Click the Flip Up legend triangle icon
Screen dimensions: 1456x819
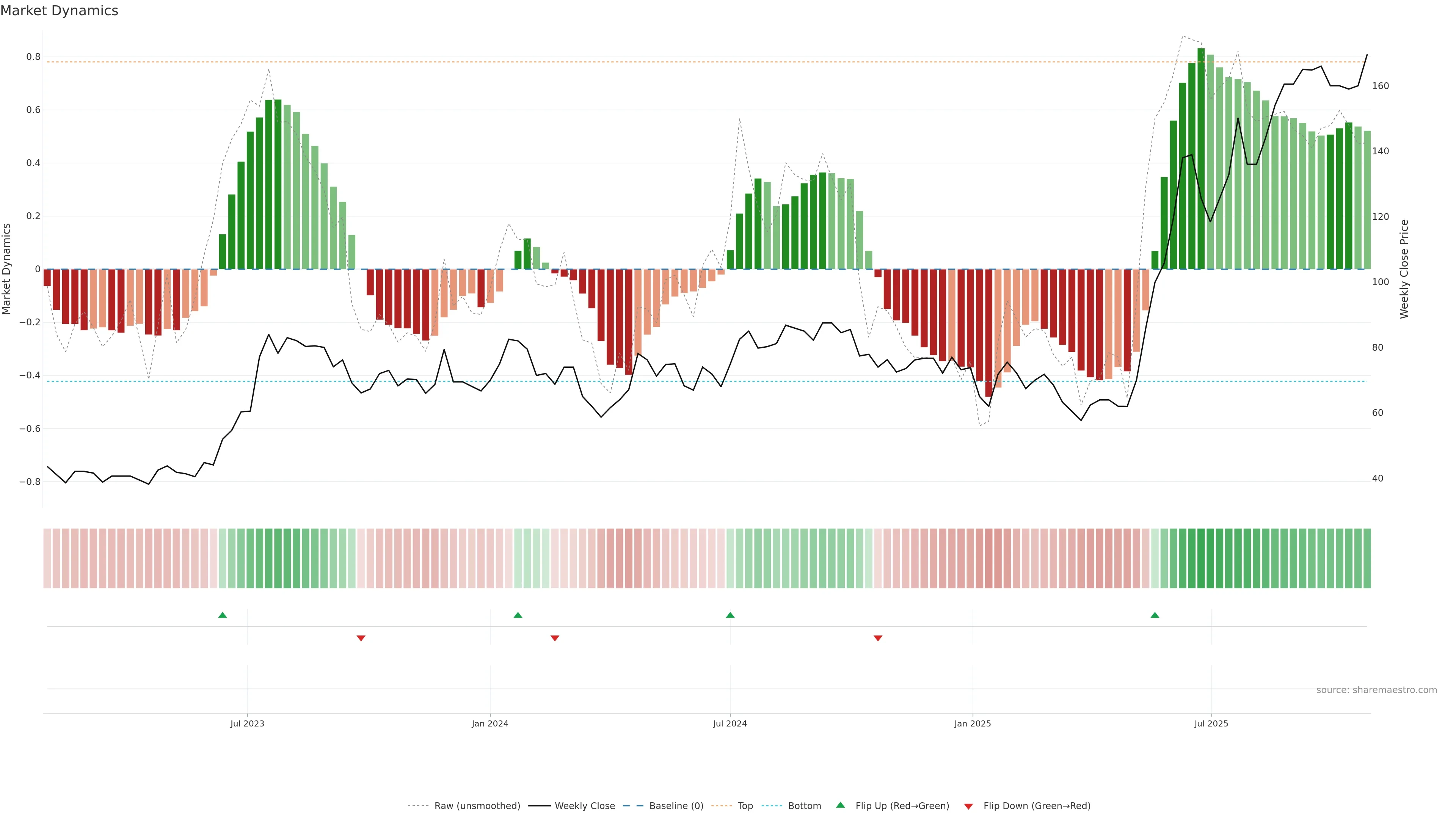point(841,805)
